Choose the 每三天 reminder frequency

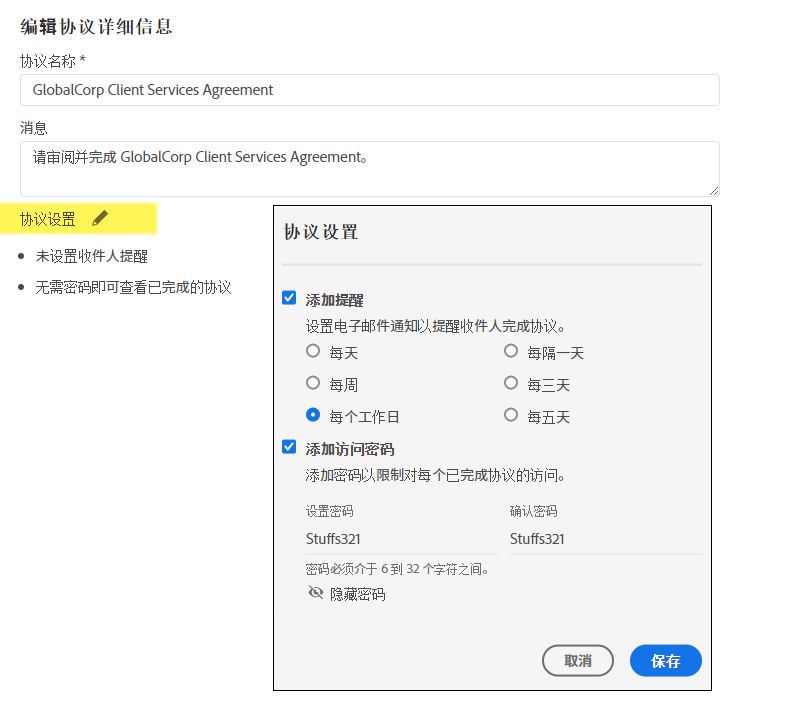pyautogui.click(x=511, y=383)
